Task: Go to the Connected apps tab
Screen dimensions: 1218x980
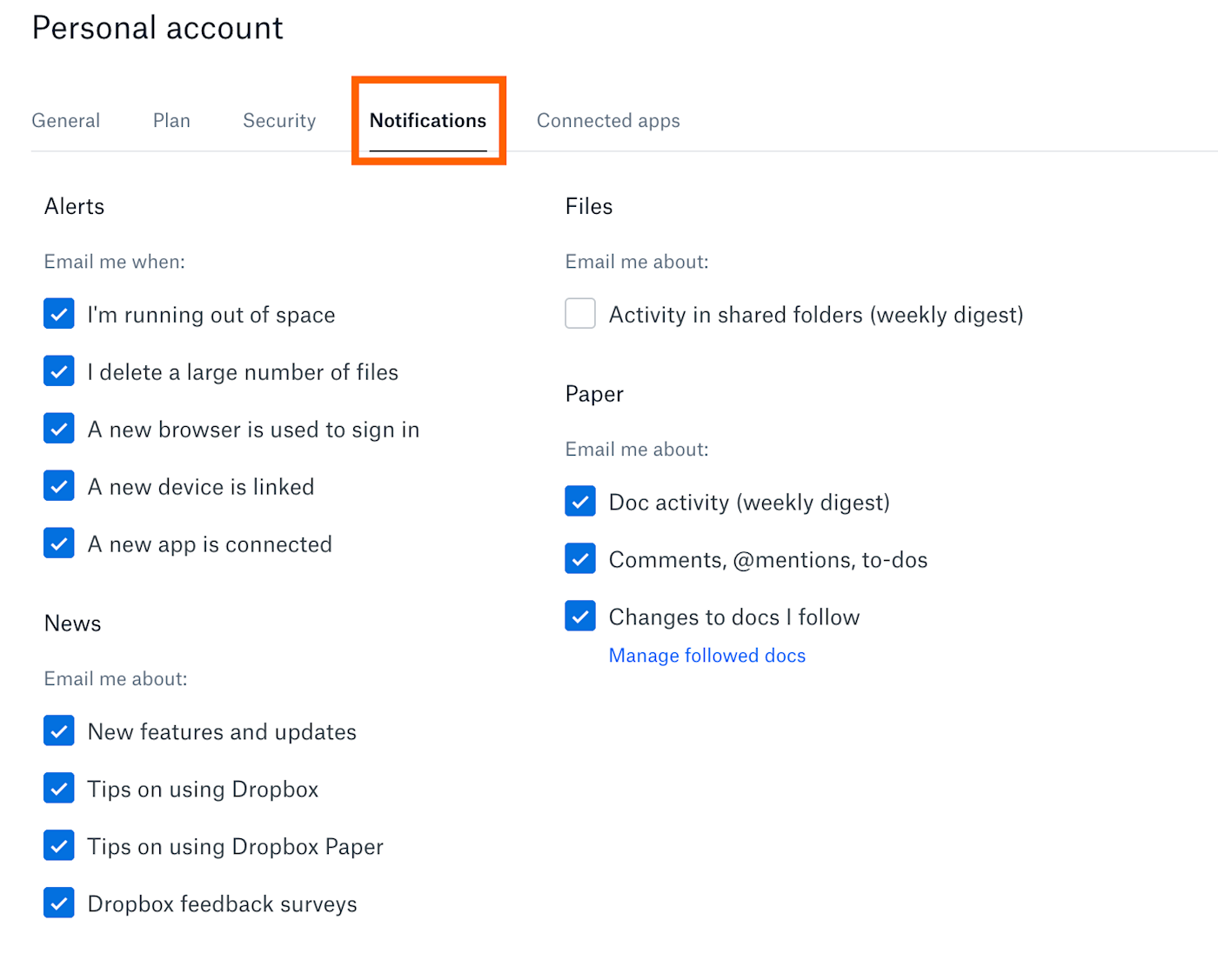Action: pos(608,121)
